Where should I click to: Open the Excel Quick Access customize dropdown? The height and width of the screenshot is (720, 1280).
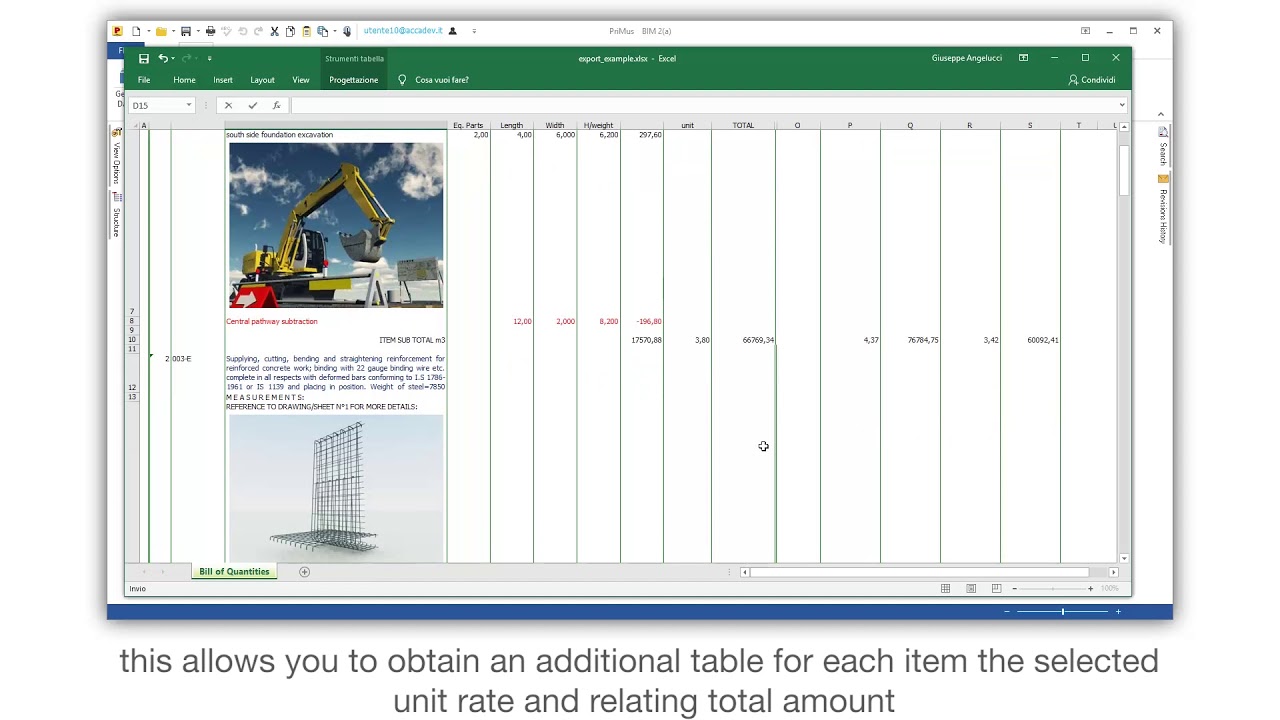click(209, 58)
